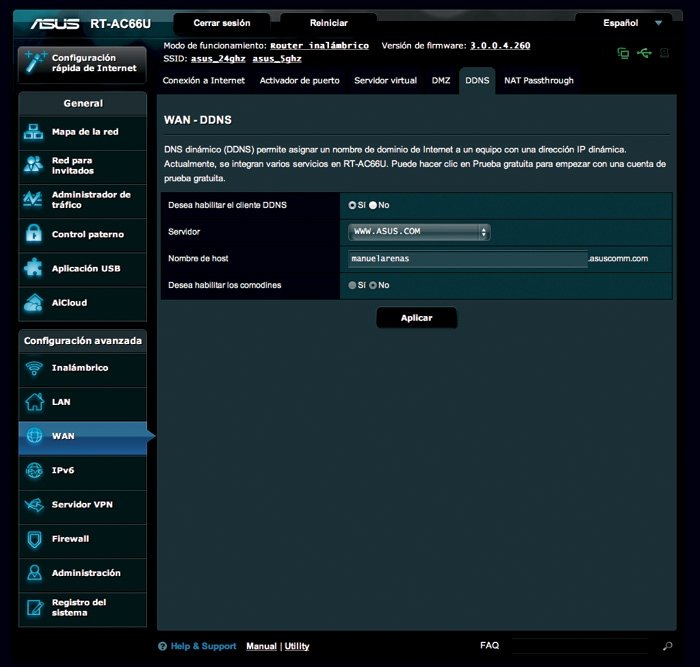
Task: Click the Help & Support link text
Action: 204,646
